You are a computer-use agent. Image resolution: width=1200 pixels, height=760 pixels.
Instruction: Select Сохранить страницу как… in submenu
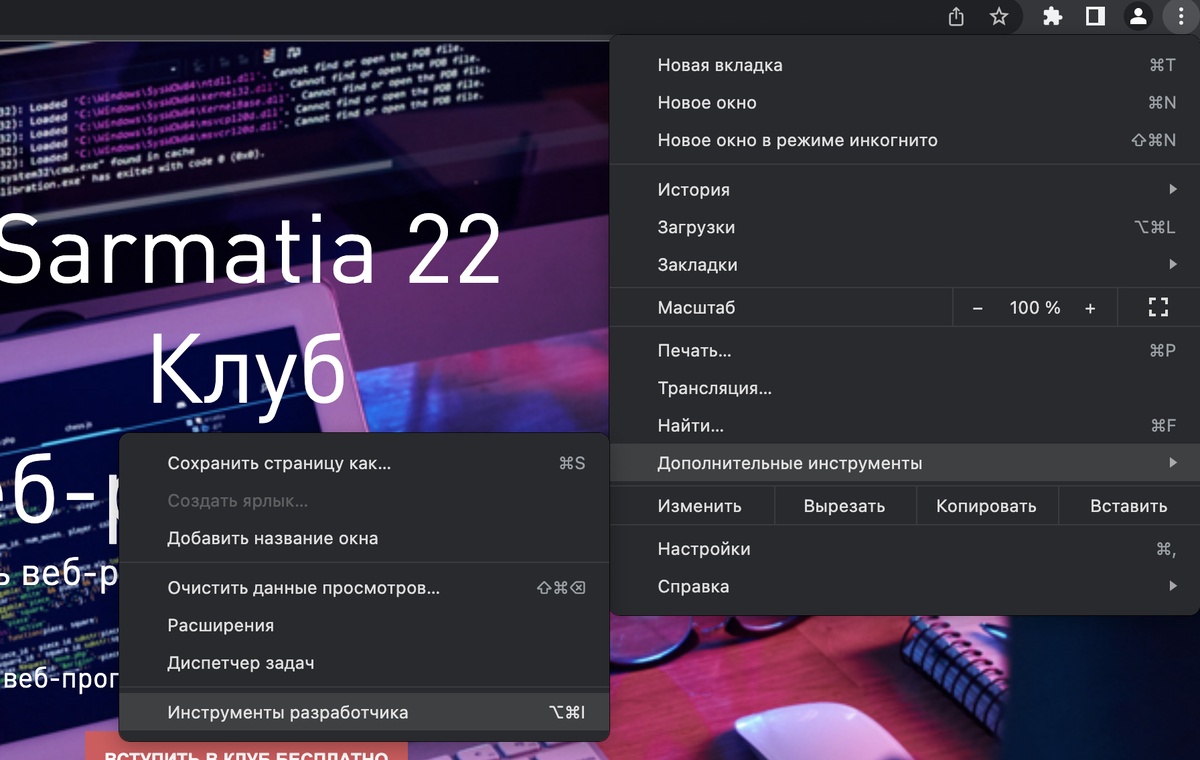tap(364, 464)
